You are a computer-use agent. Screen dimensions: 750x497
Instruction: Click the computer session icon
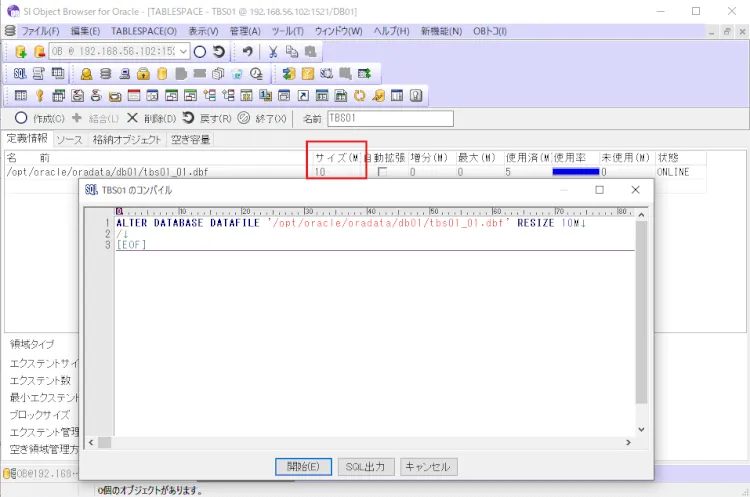[124, 74]
